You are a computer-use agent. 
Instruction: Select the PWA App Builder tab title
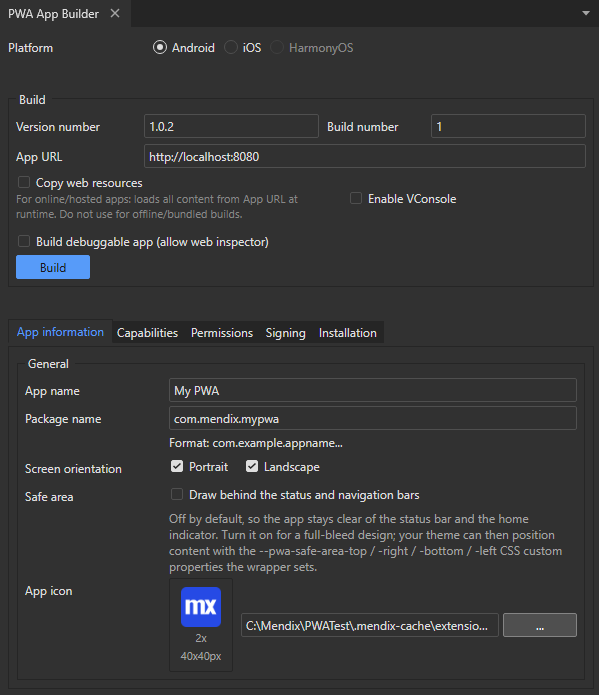pos(53,14)
